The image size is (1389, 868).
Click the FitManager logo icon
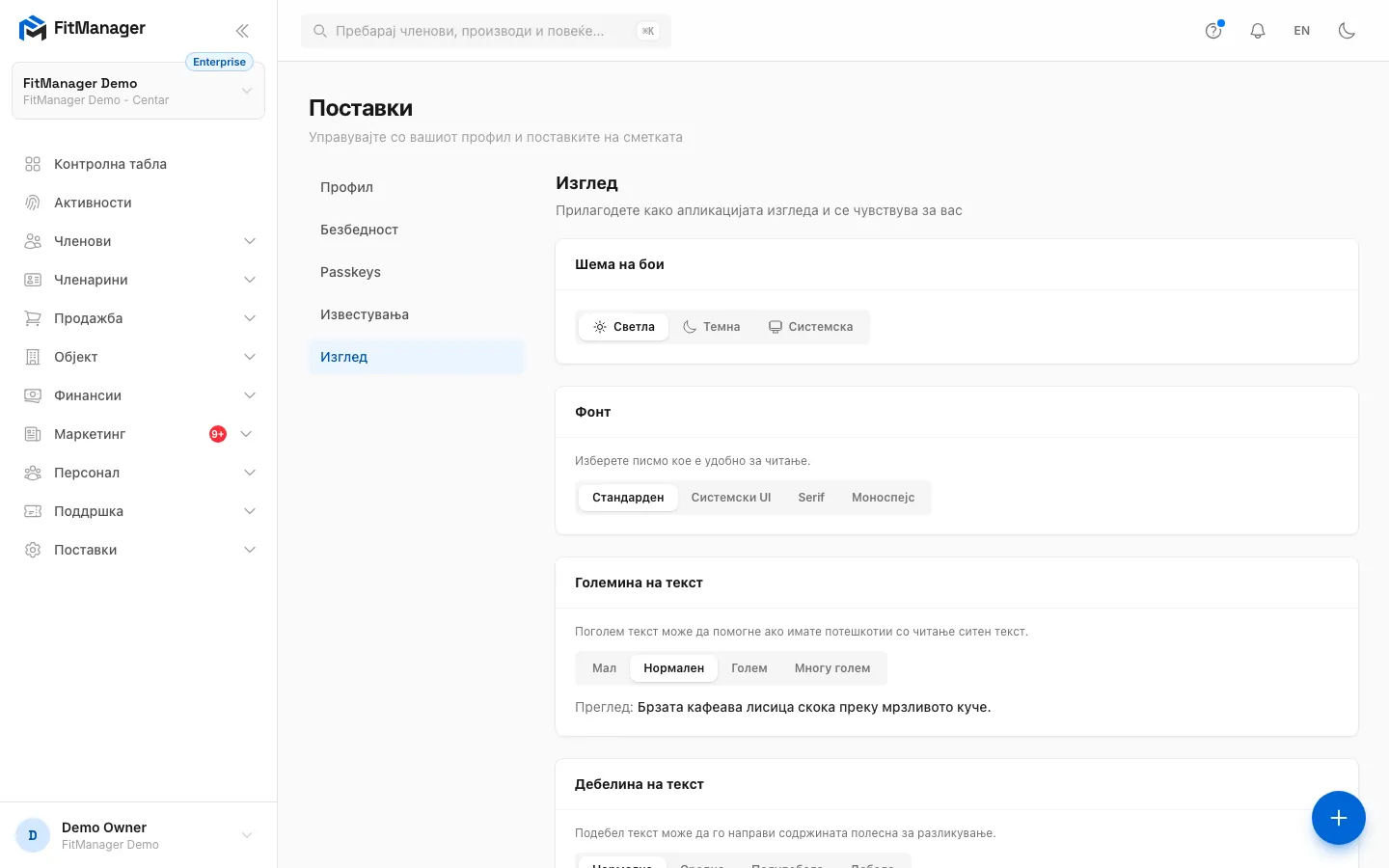point(33,29)
